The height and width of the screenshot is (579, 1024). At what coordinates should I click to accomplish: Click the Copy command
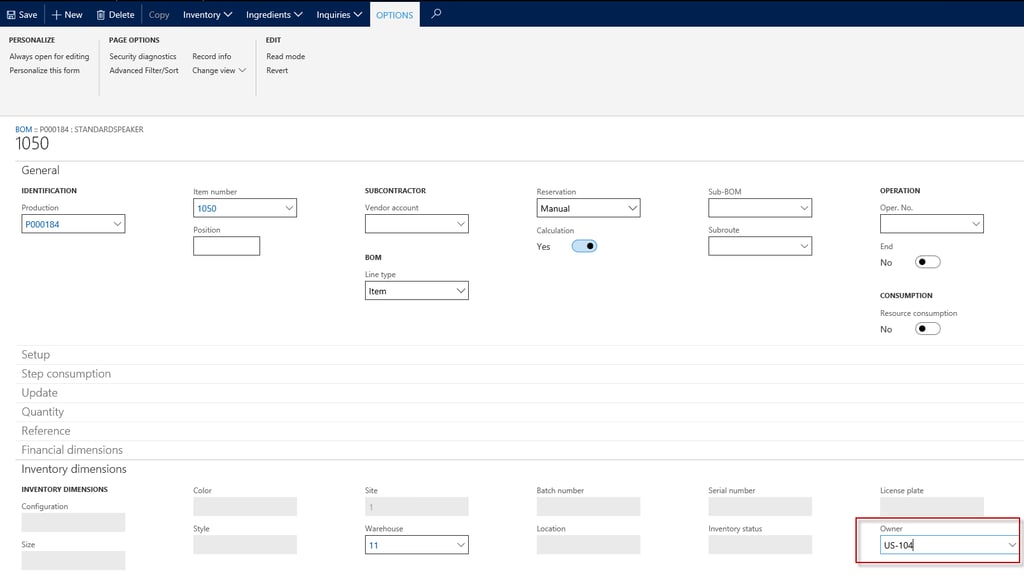click(x=159, y=14)
